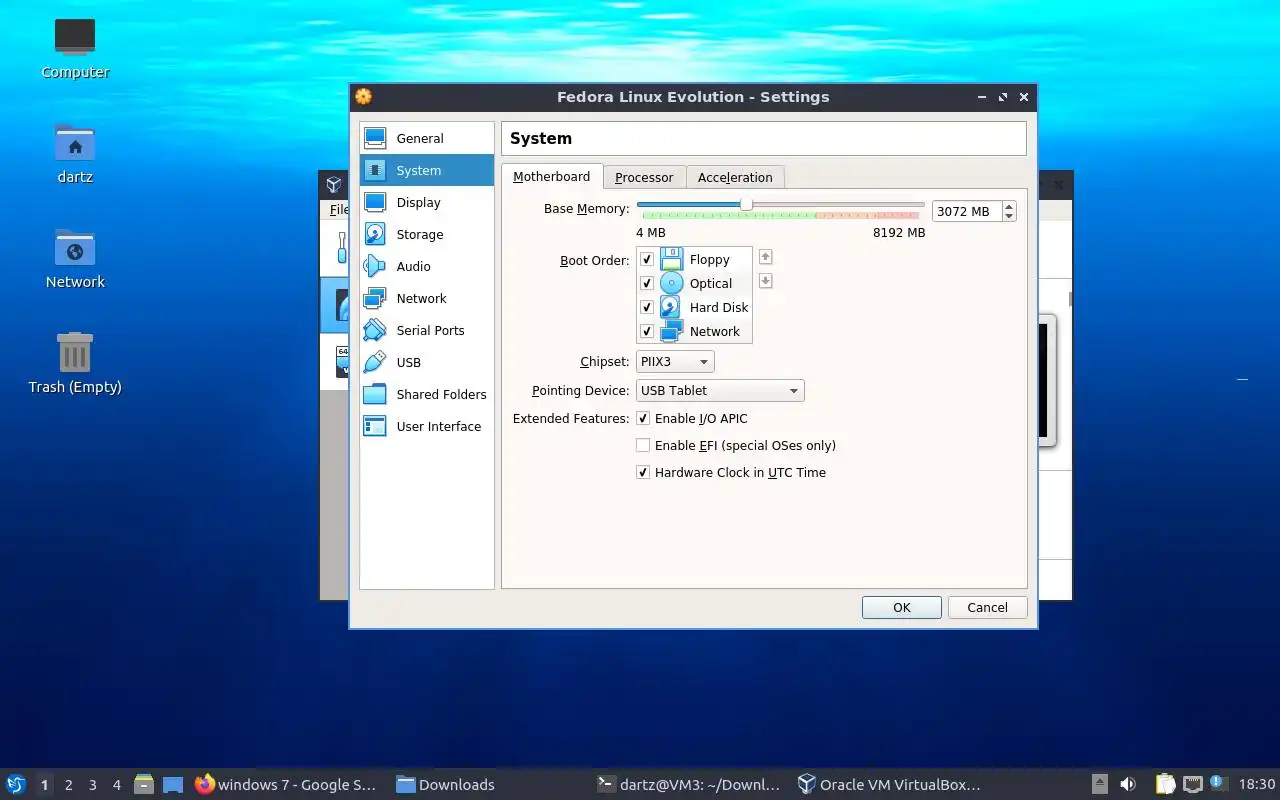Open the Computer desktop icon
Image resolution: width=1280 pixels, height=800 pixels.
[x=75, y=48]
